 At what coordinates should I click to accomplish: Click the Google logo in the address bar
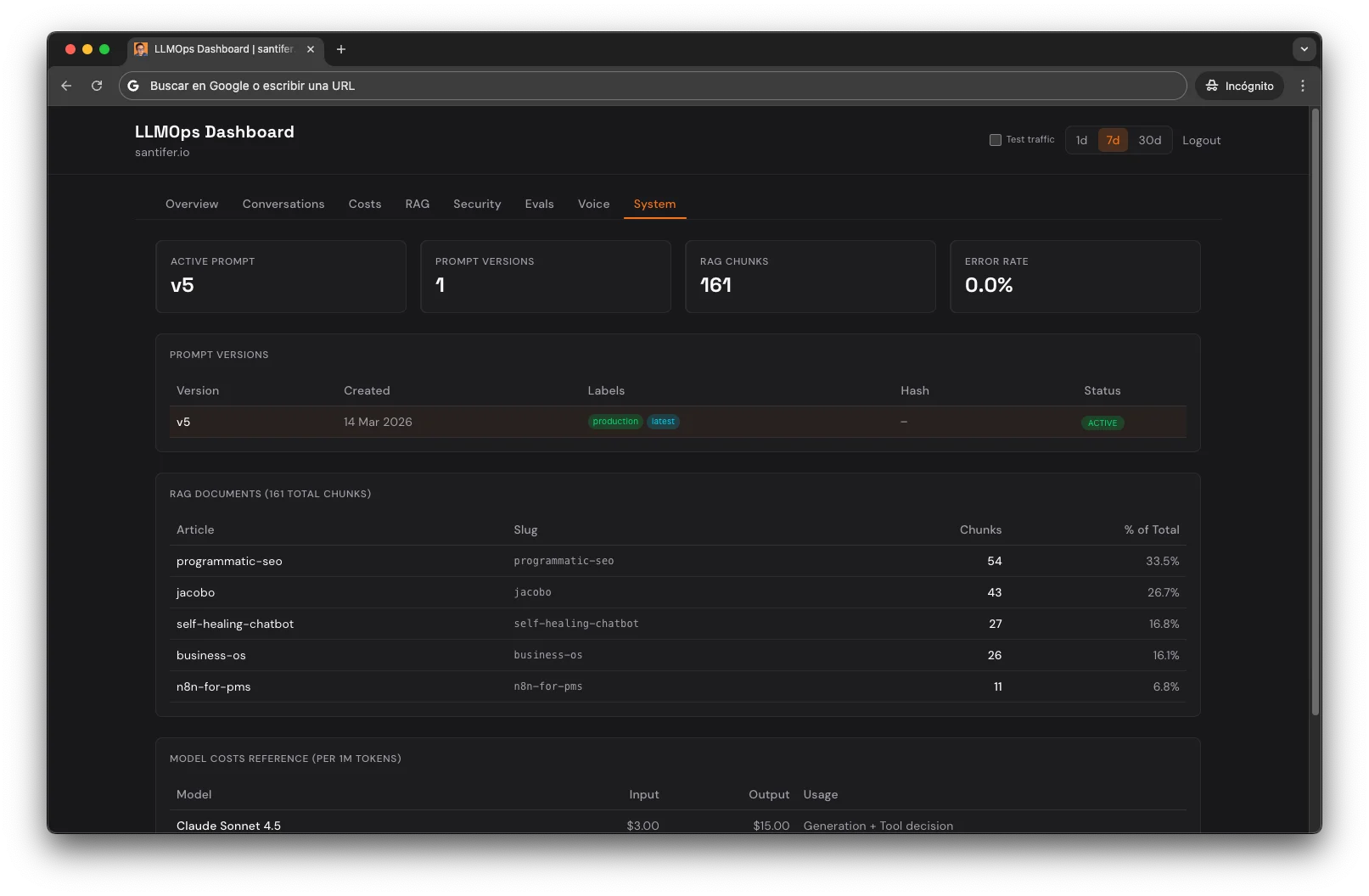coord(132,86)
